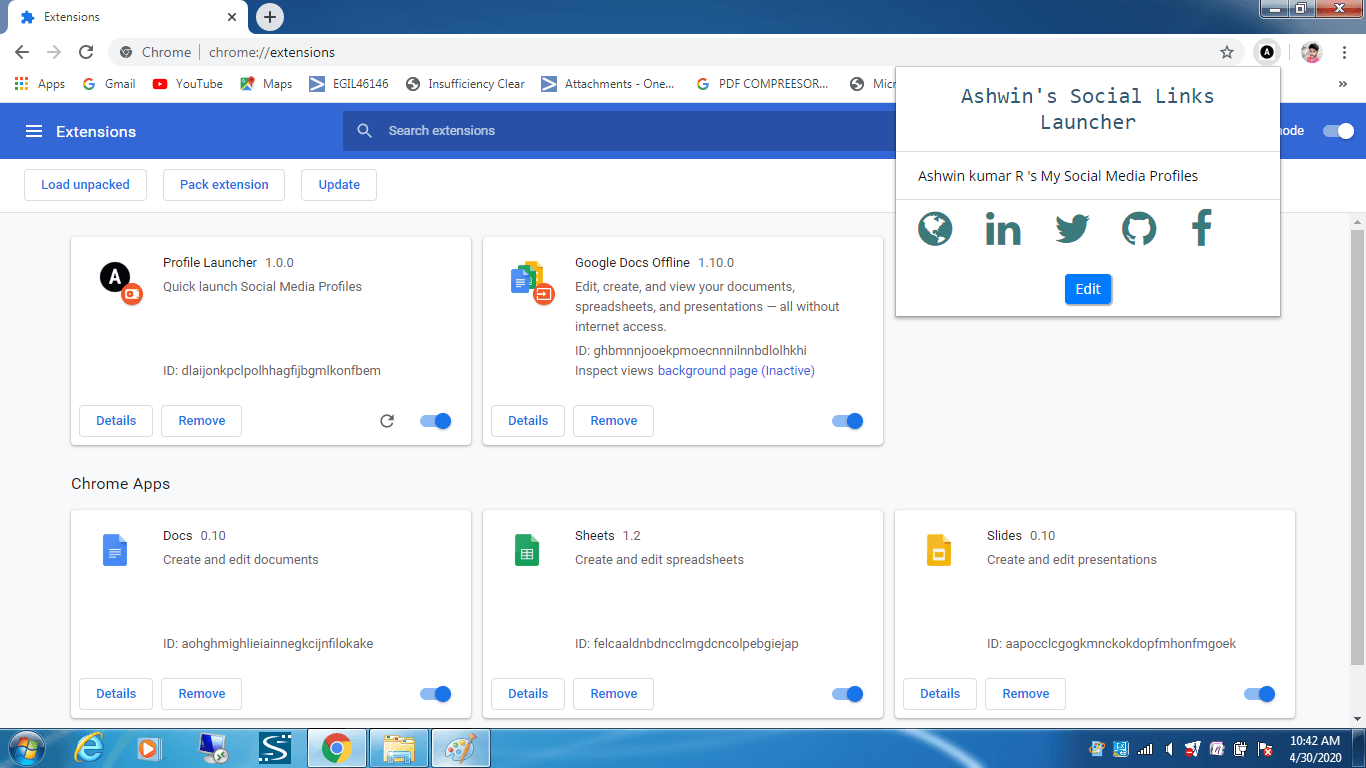
Task: Refresh the page using reload icon
Action: coord(86,52)
